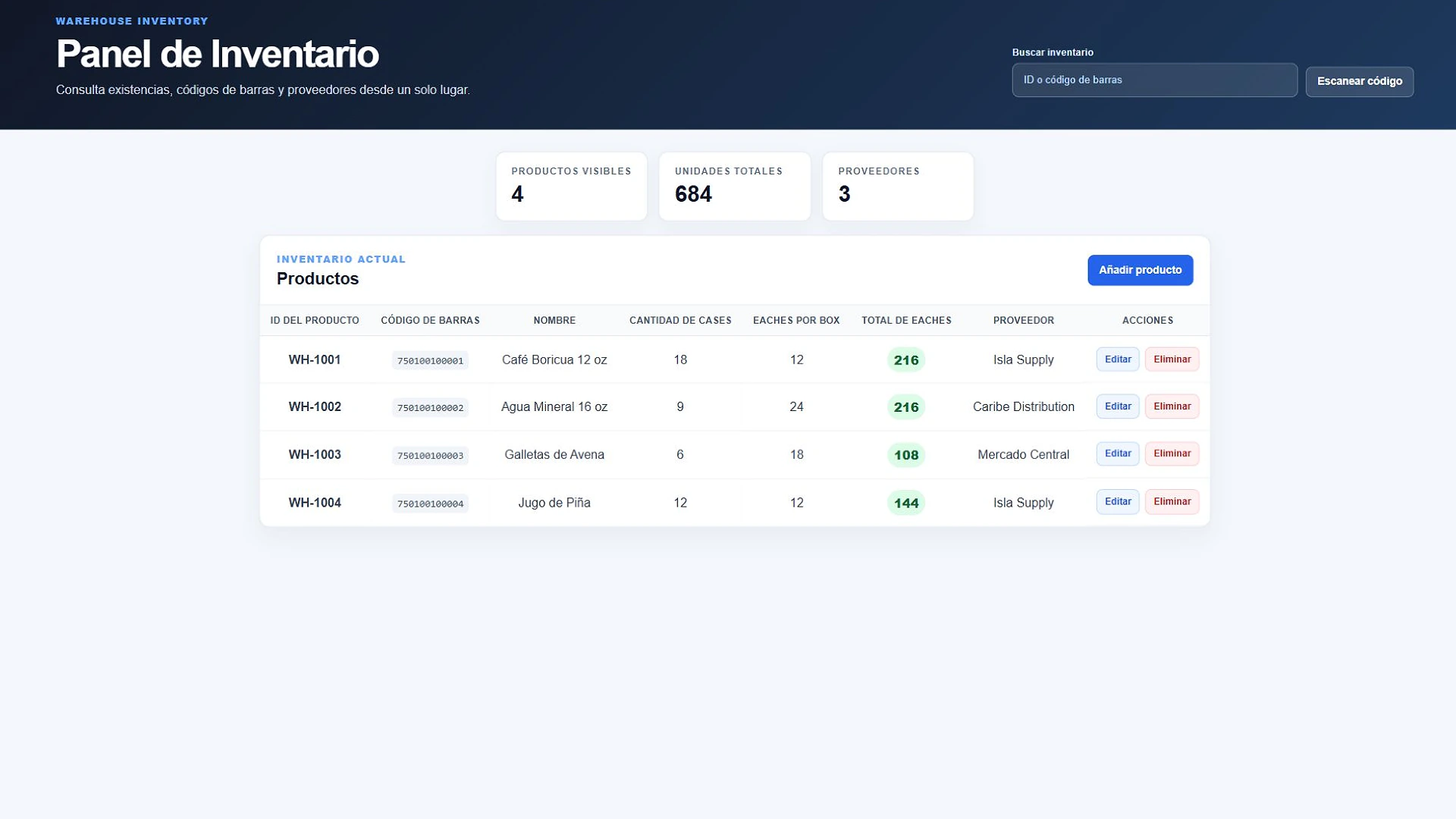
Task: Click the Escanear código button
Action: pos(1359,81)
